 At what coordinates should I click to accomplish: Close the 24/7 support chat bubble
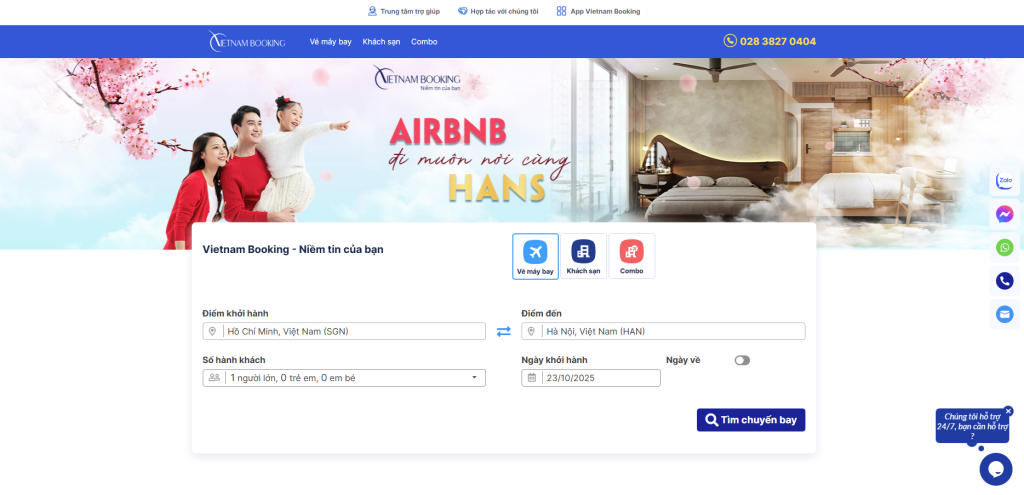(x=1008, y=411)
